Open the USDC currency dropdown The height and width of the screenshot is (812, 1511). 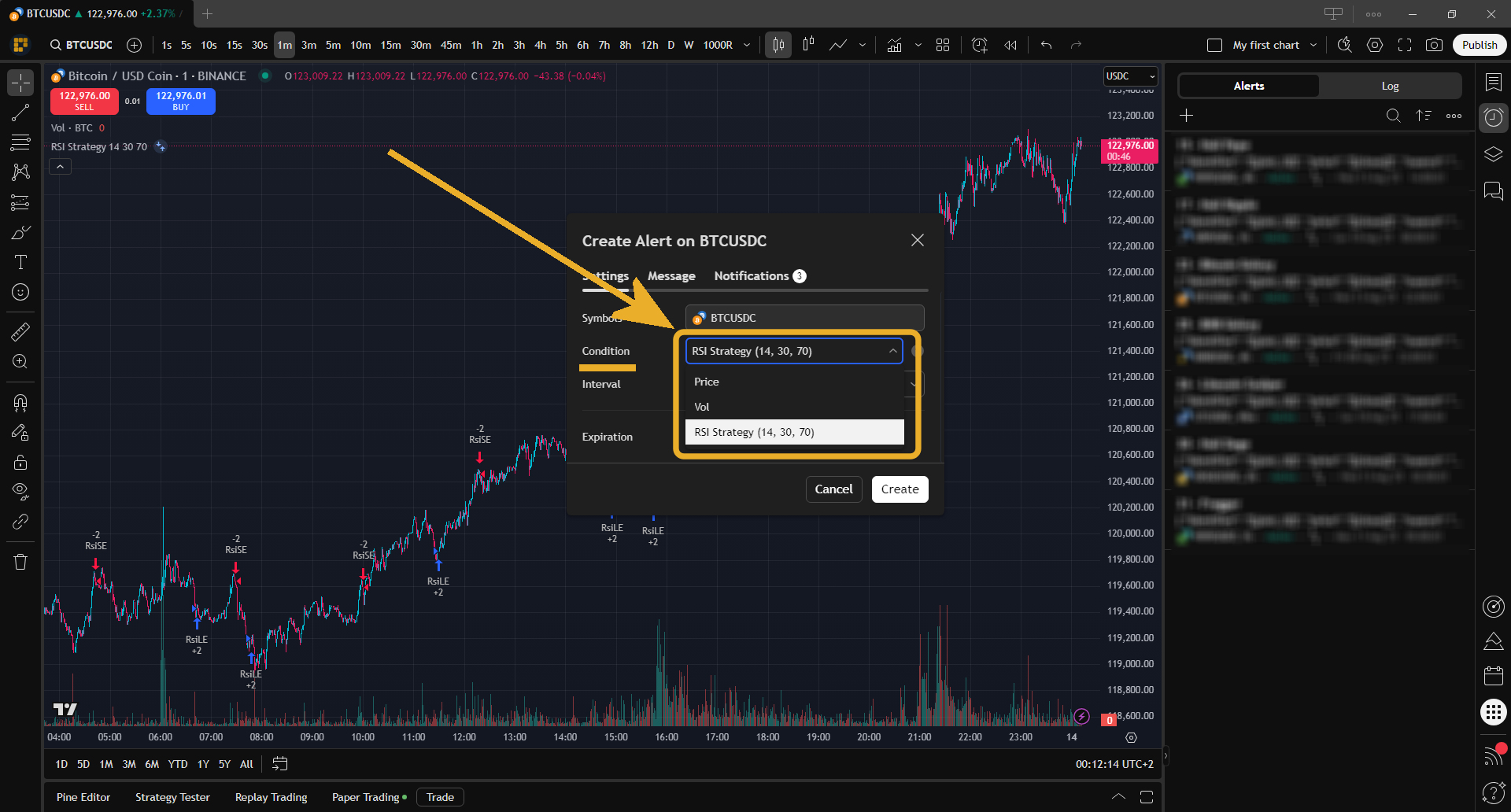(1130, 76)
